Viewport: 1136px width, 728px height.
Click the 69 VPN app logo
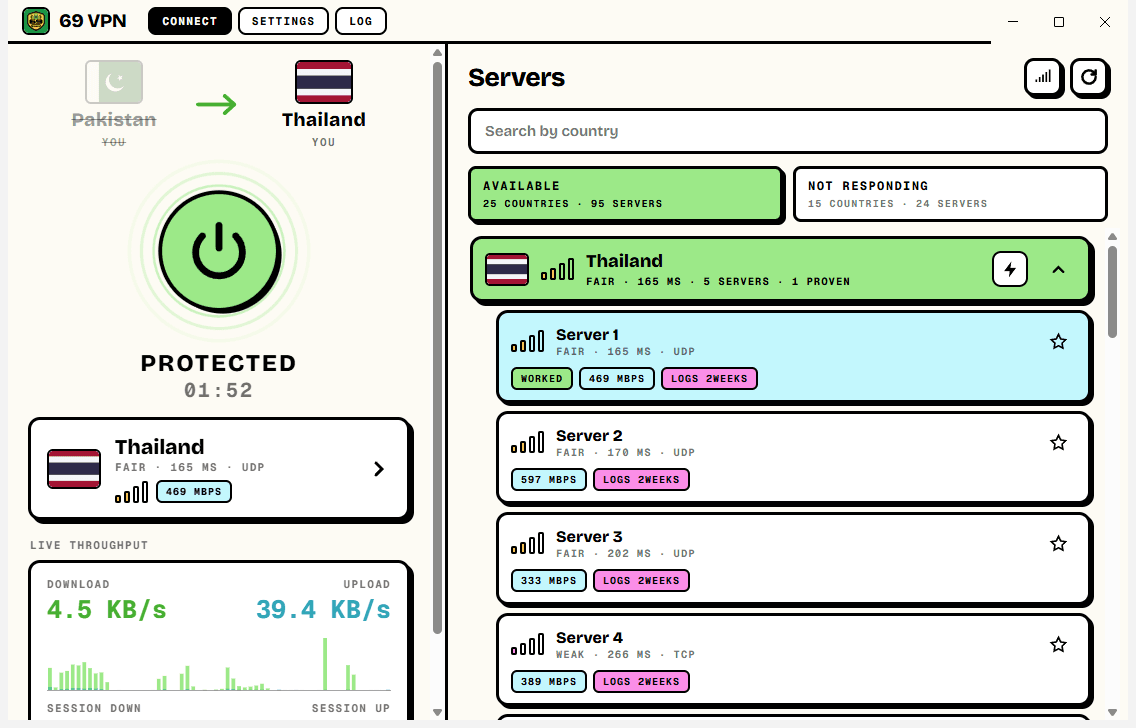(36, 21)
